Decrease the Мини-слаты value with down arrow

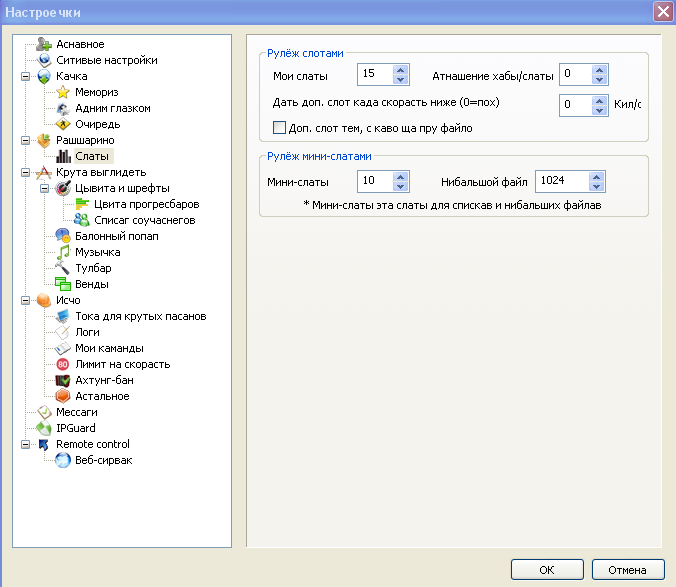[400, 187]
